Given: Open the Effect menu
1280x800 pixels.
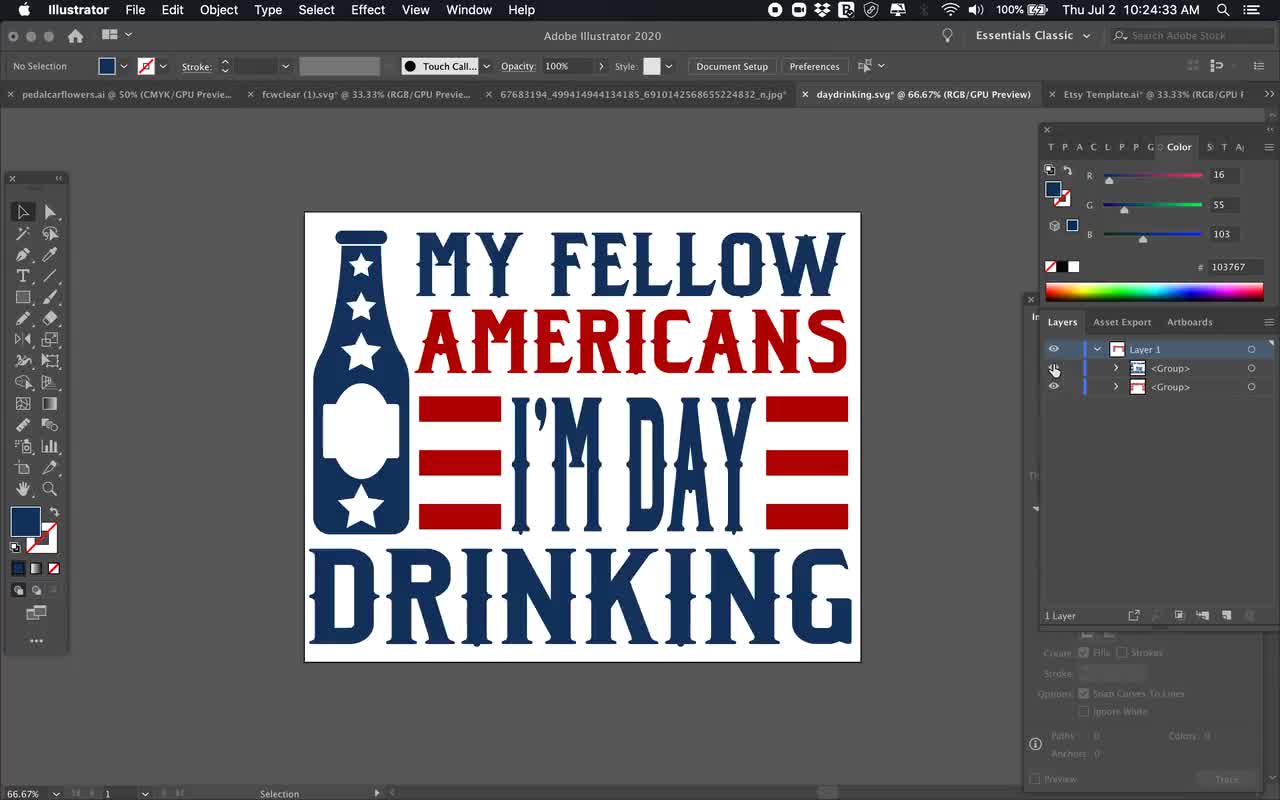Looking at the screenshot, I should pyautogui.click(x=367, y=10).
